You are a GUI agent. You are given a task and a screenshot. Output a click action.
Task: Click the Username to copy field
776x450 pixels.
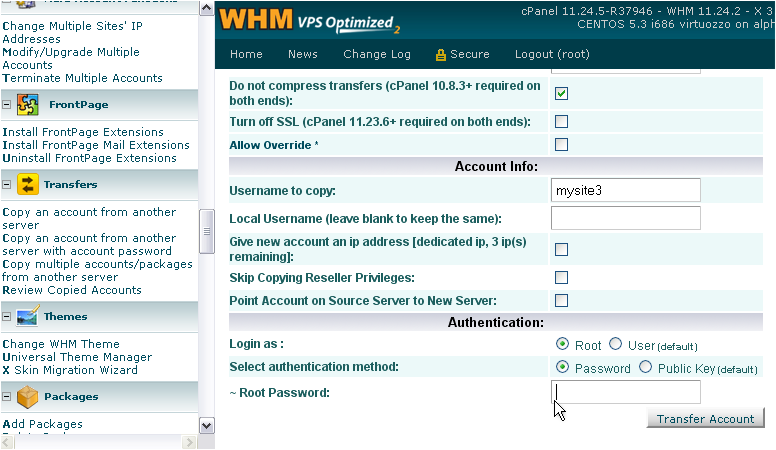point(626,190)
